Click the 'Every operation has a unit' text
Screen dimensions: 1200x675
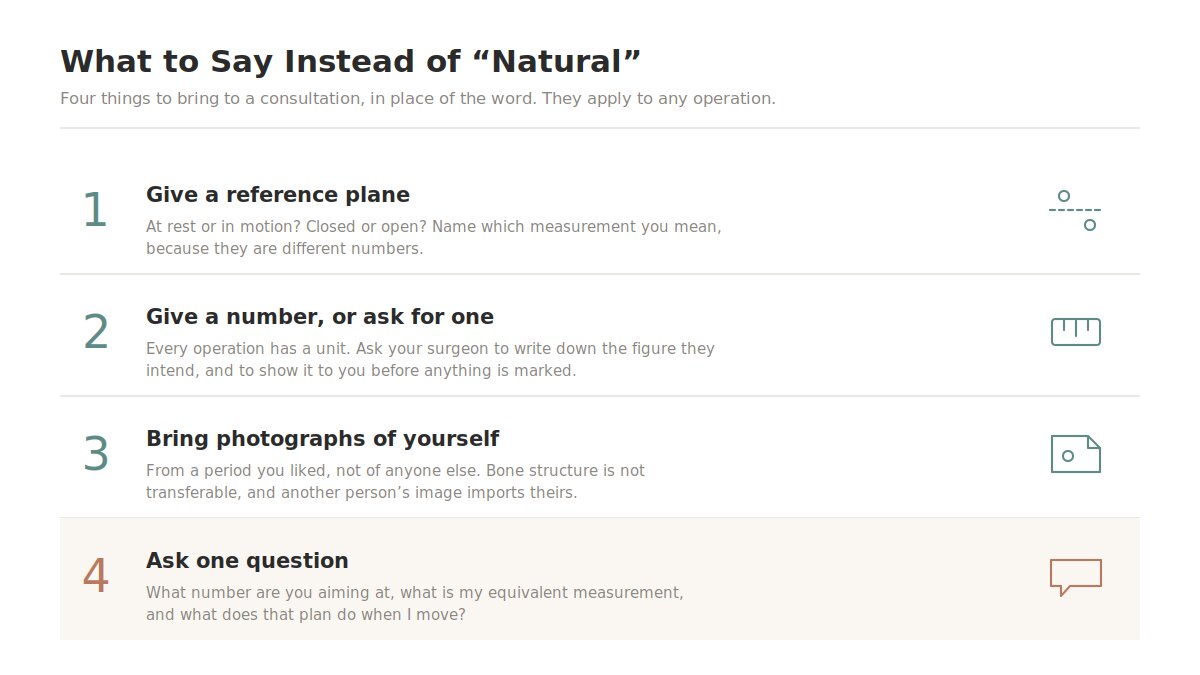coord(430,359)
